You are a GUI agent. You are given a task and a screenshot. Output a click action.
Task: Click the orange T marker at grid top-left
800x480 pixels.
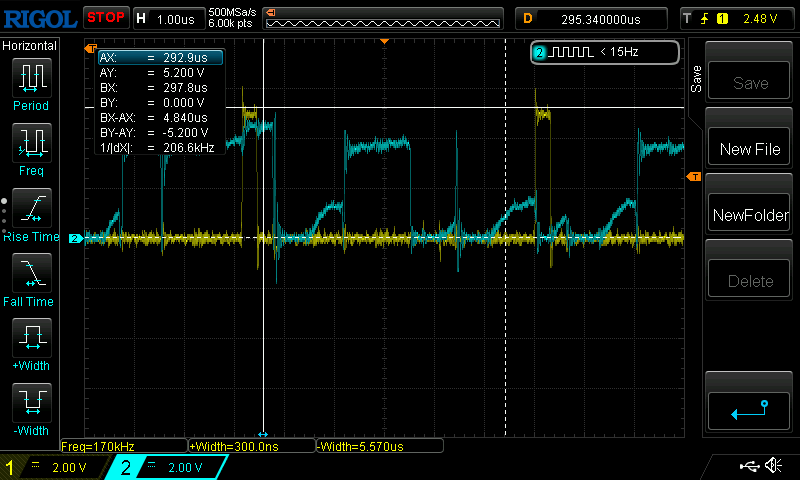pos(90,48)
